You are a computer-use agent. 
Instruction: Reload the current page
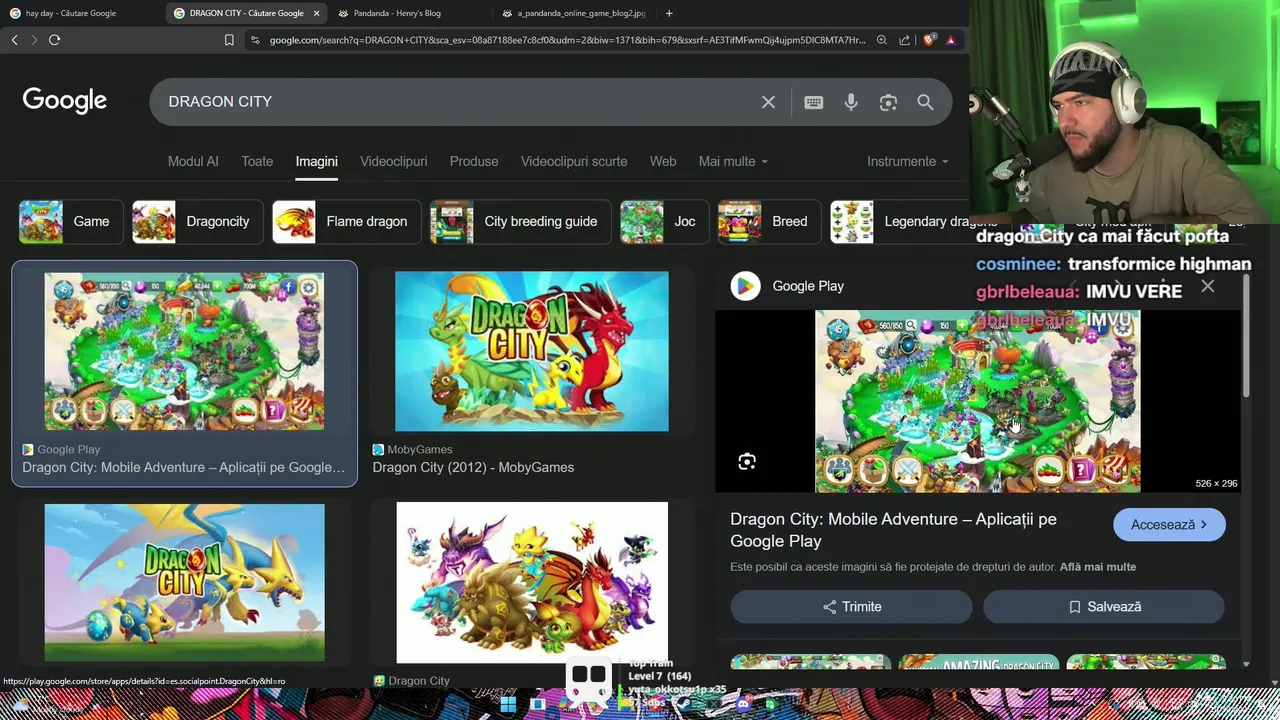54,40
